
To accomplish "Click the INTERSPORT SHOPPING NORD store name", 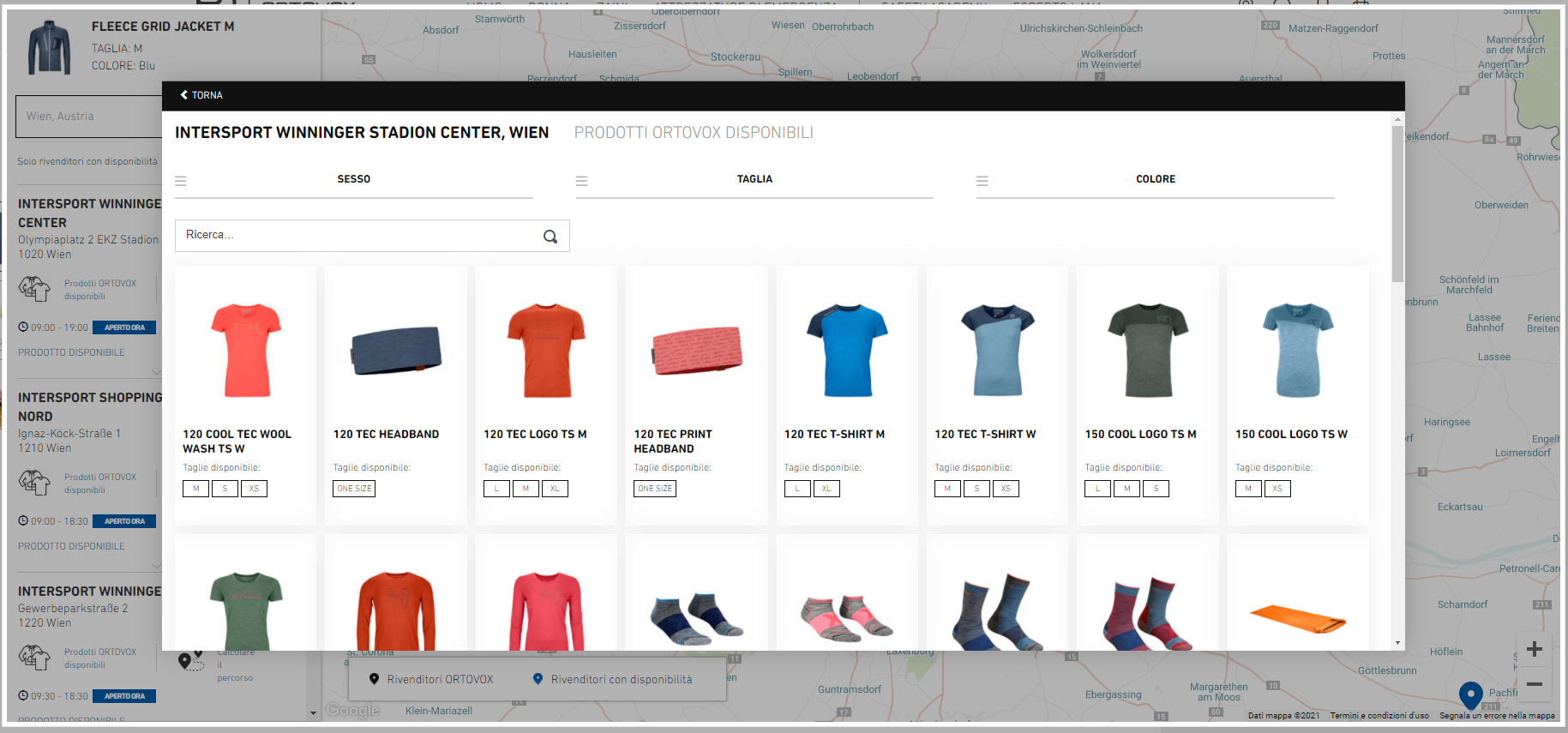I will click(90, 407).
